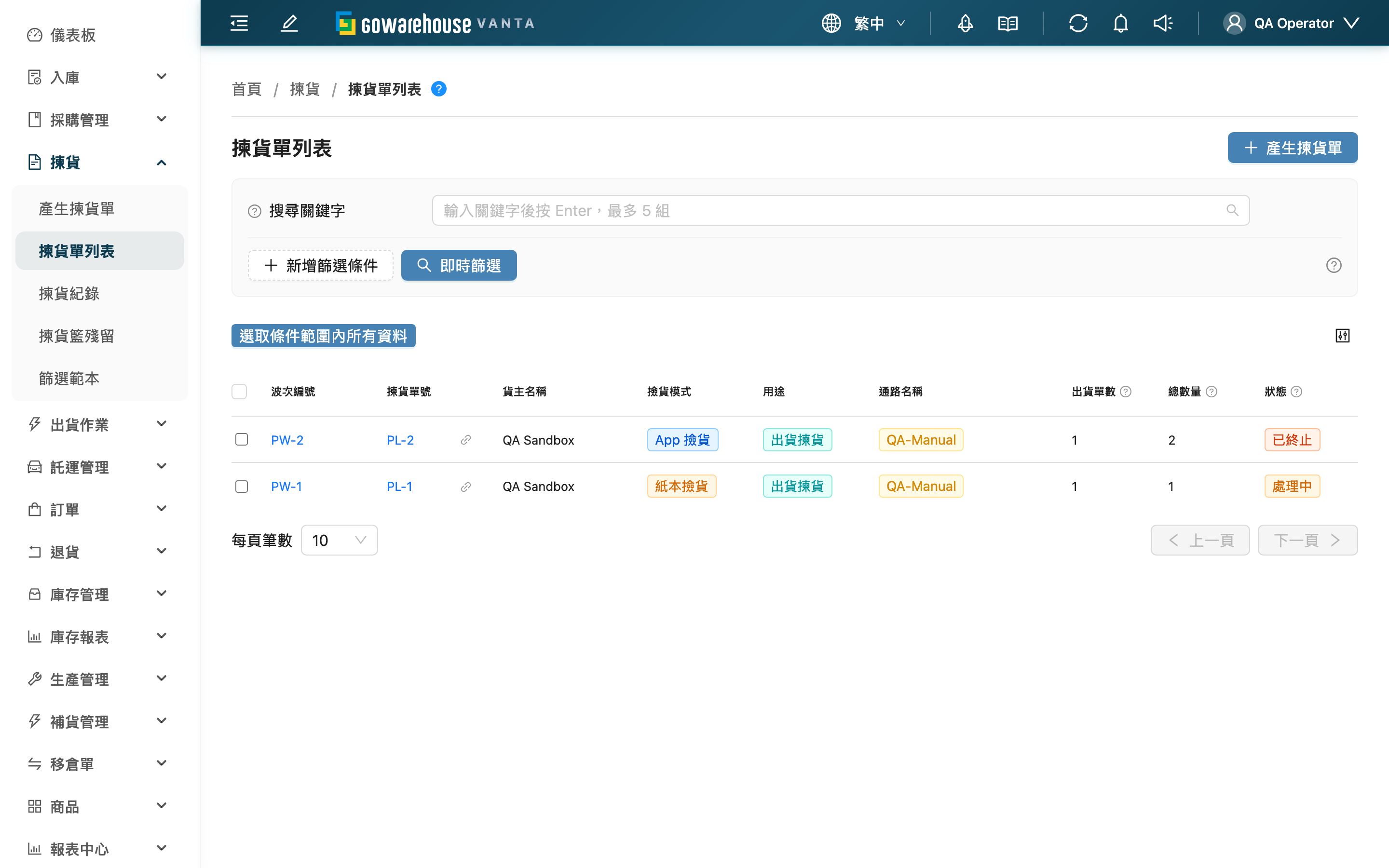Open the PW-2 wave link
Screen dimensions: 1389x868
pos(287,440)
